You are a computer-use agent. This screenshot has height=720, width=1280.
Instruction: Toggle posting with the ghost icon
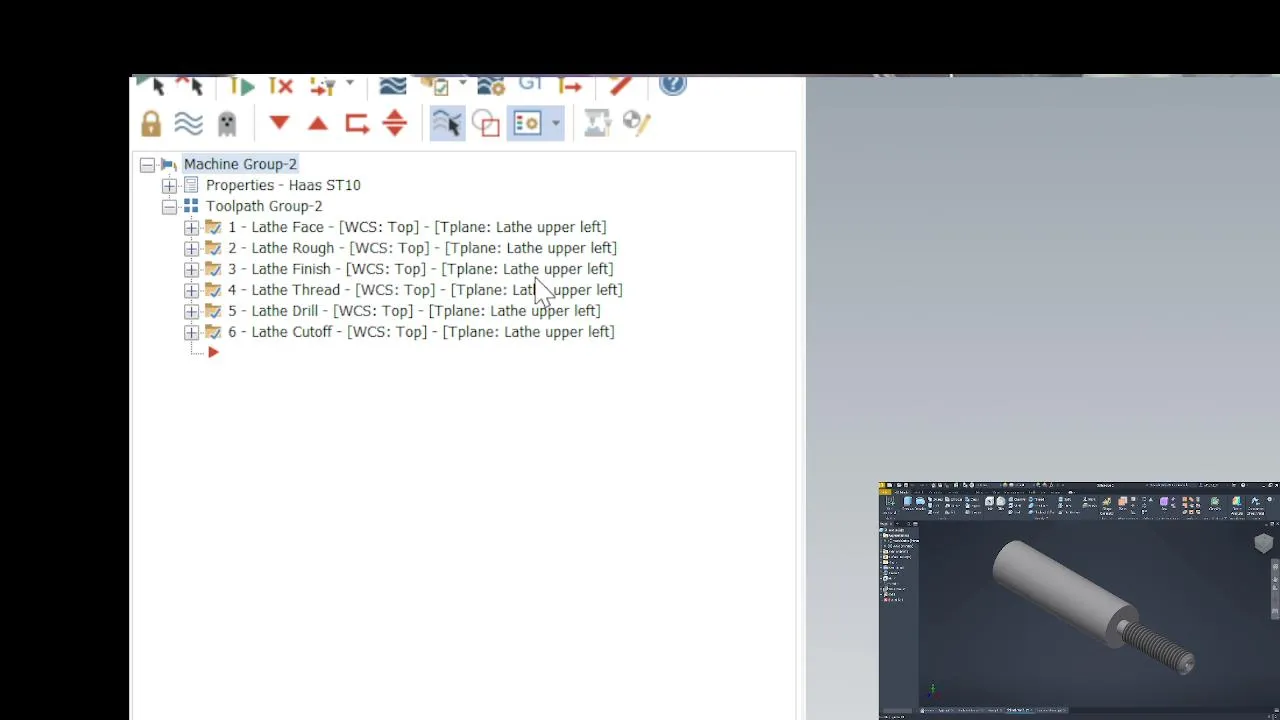pos(227,124)
